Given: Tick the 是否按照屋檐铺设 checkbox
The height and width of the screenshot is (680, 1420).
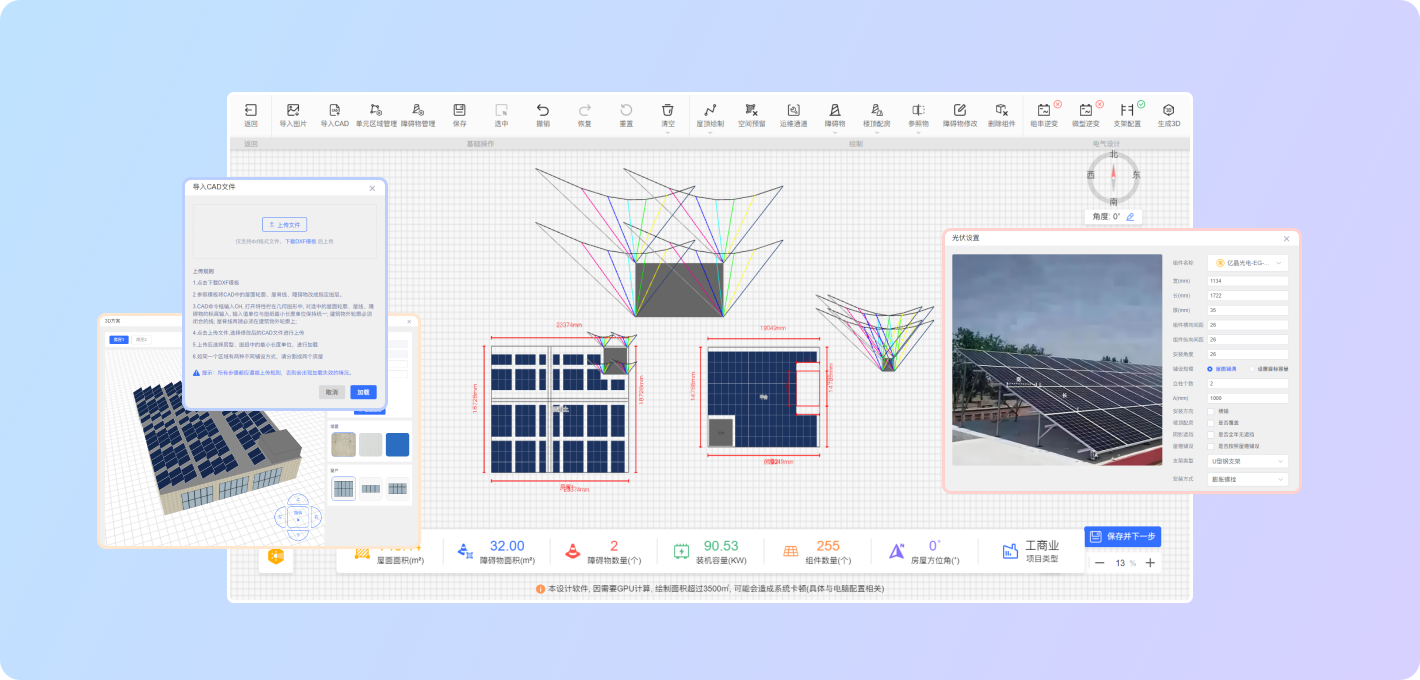Looking at the screenshot, I should point(1211,446).
